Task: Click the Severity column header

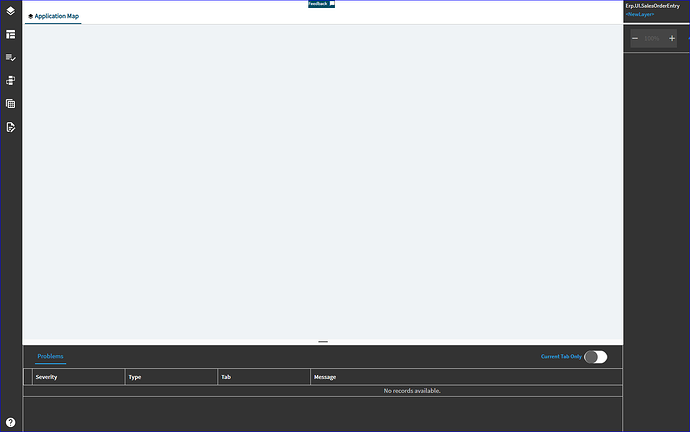Action: pyautogui.click(x=78, y=377)
